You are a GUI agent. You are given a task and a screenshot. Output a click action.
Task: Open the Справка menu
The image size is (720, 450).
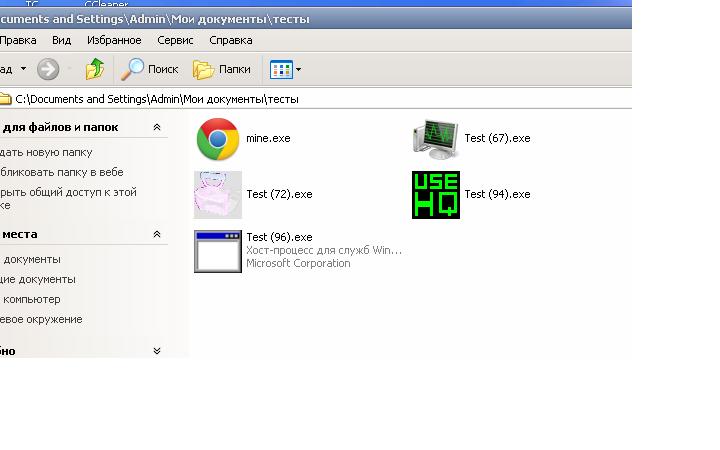pos(231,40)
